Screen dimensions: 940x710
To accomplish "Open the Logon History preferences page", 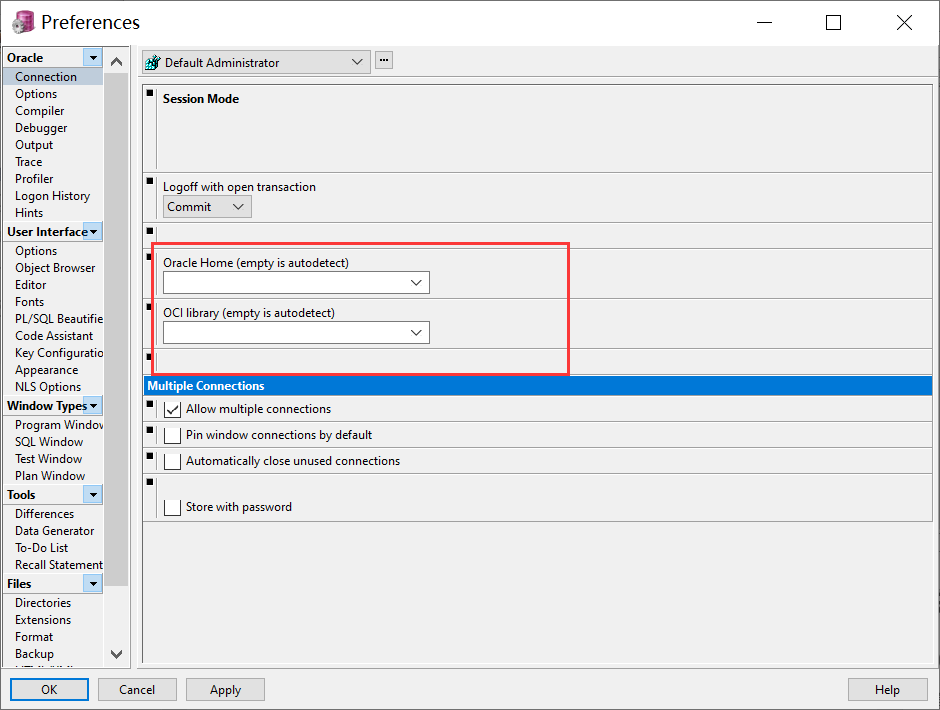I will coord(53,196).
